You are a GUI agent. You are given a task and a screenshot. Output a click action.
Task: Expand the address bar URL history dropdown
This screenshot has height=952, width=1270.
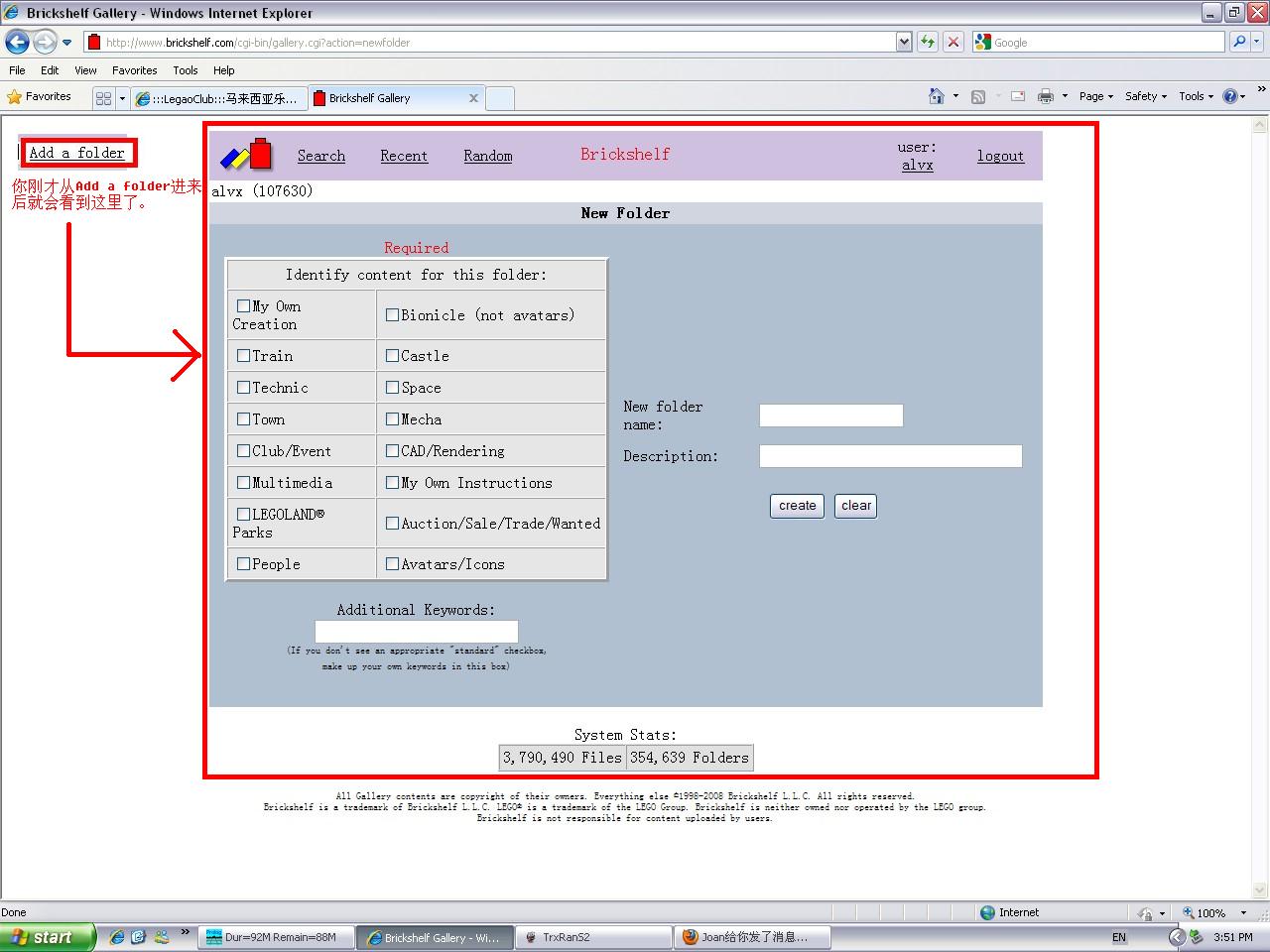[x=904, y=42]
